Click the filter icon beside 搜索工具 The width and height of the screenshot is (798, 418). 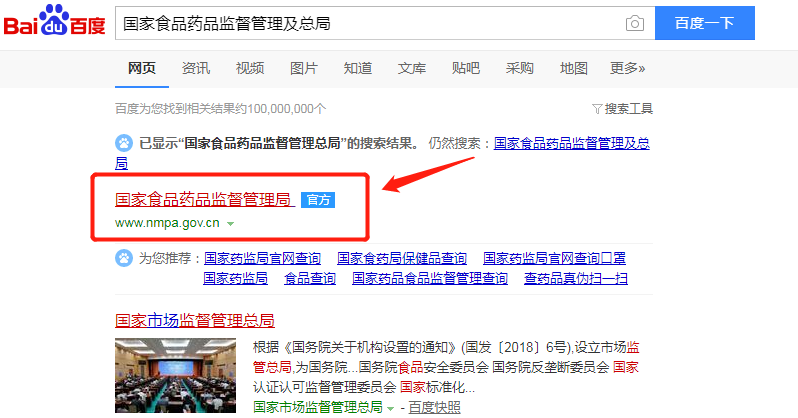pos(597,109)
